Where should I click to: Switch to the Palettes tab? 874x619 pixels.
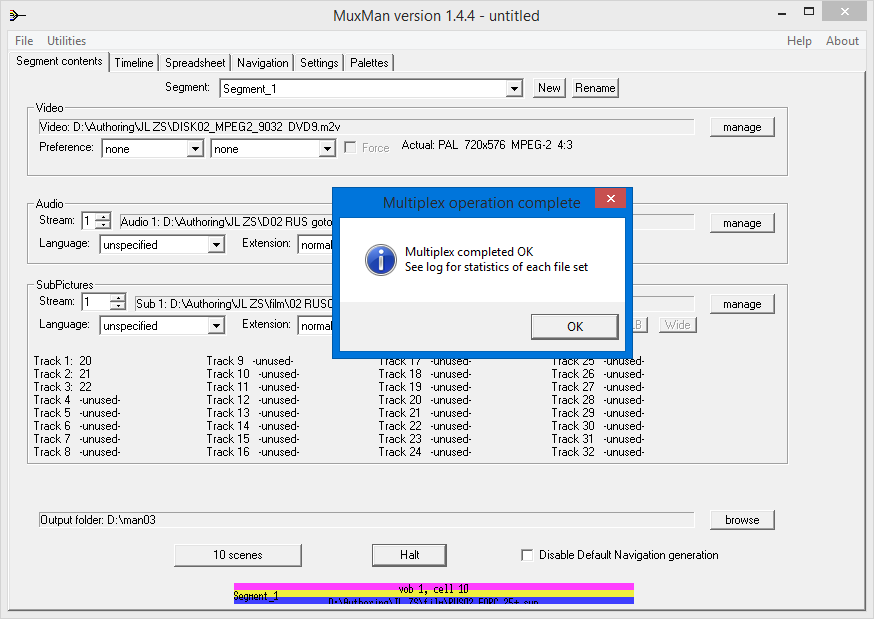click(369, 63)
